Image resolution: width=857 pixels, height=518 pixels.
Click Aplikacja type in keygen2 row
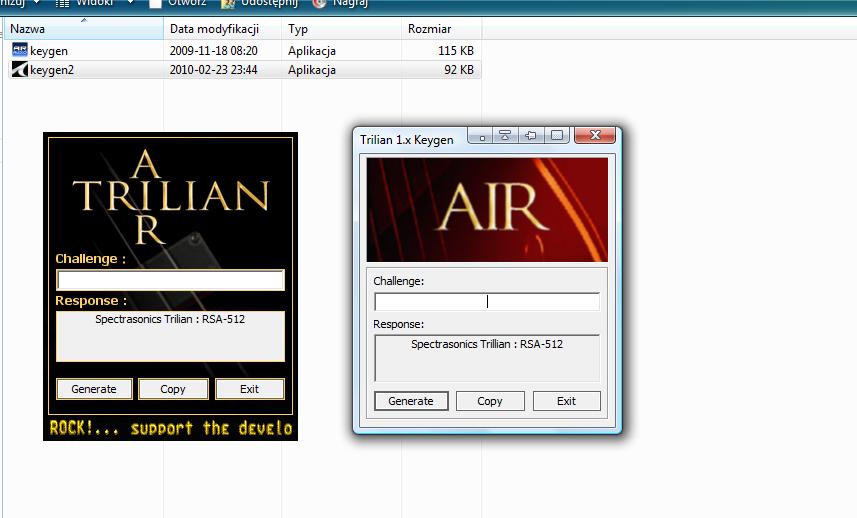coord(312,70)
